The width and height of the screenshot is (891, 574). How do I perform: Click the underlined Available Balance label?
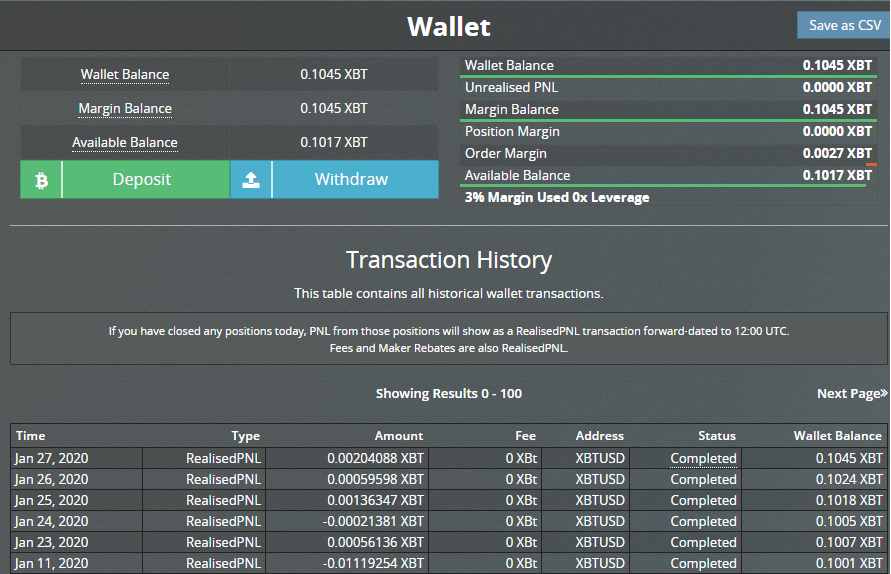coord(125,143)
